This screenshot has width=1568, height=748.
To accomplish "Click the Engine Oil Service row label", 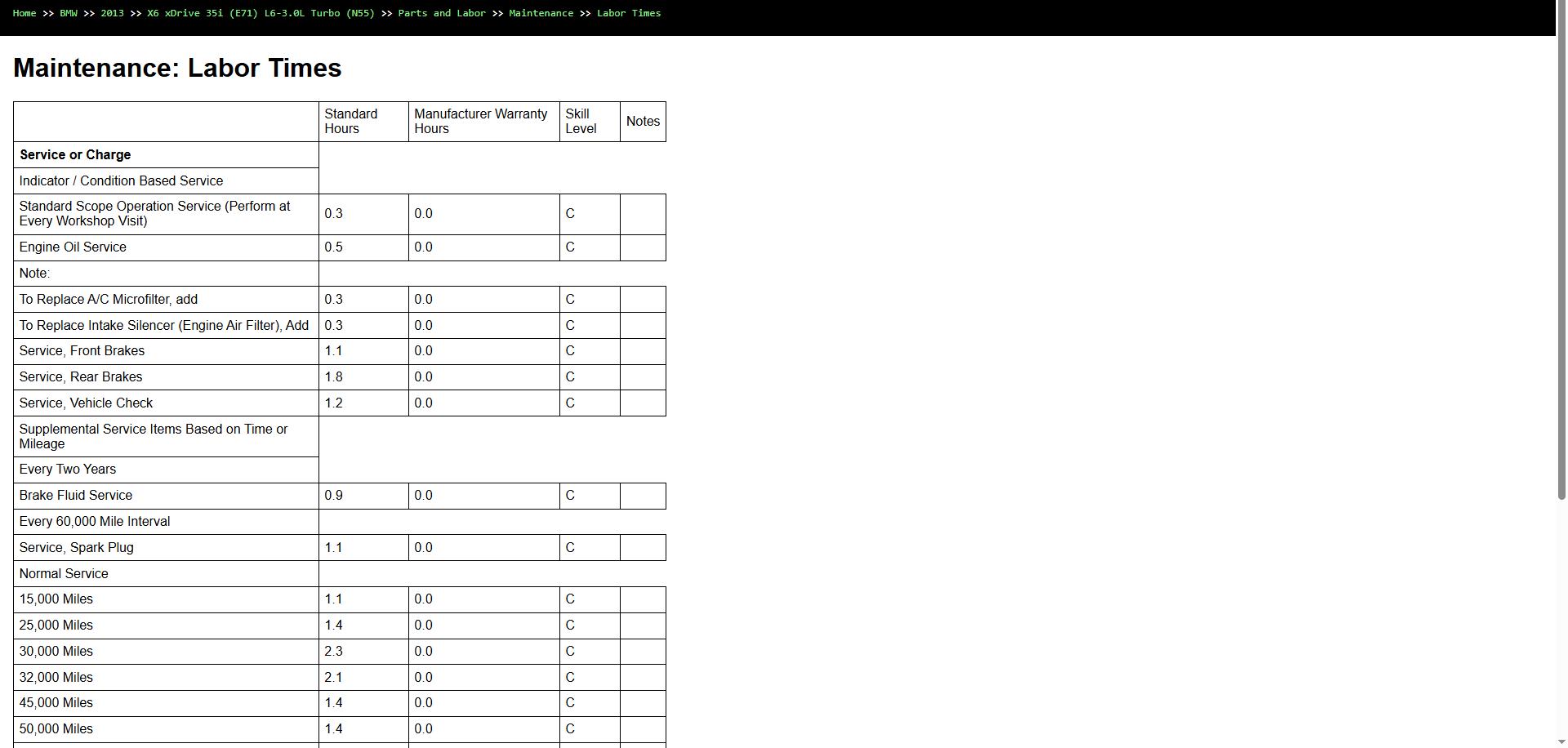I will point(73,247).
